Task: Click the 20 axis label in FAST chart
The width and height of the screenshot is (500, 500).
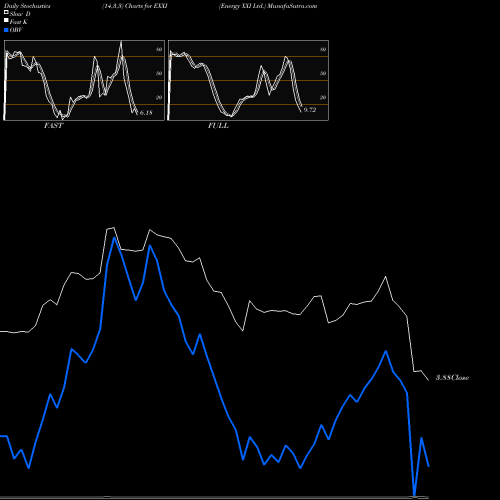Action: [159, 97]
